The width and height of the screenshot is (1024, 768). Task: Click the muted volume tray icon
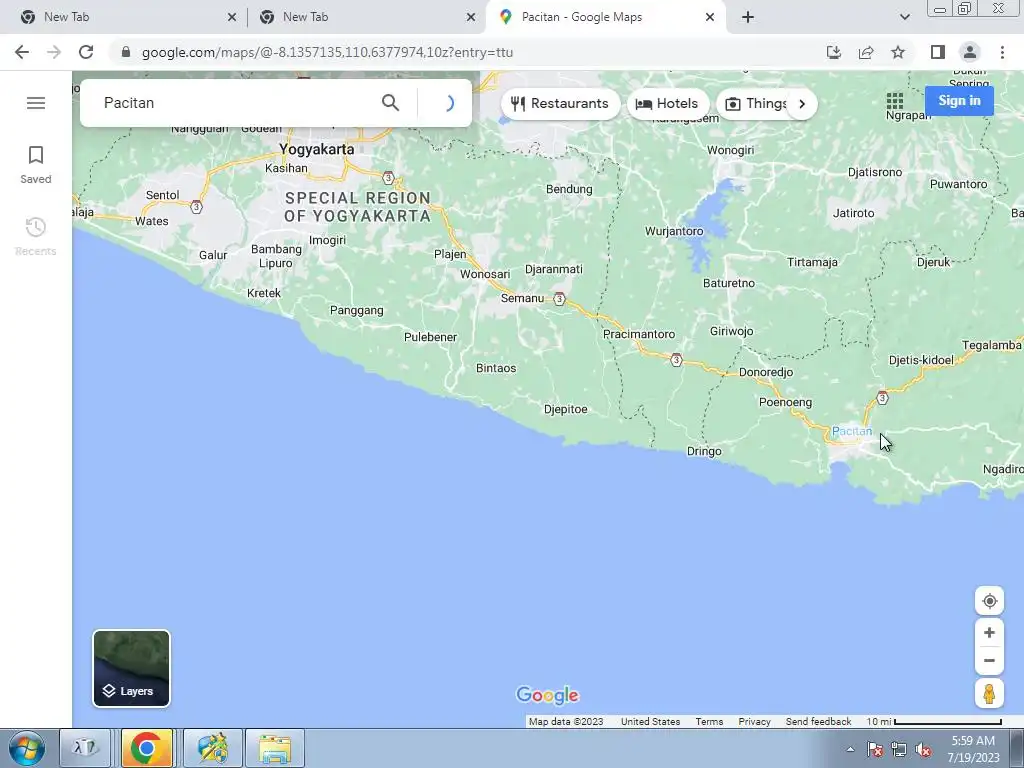pos(923,750)
